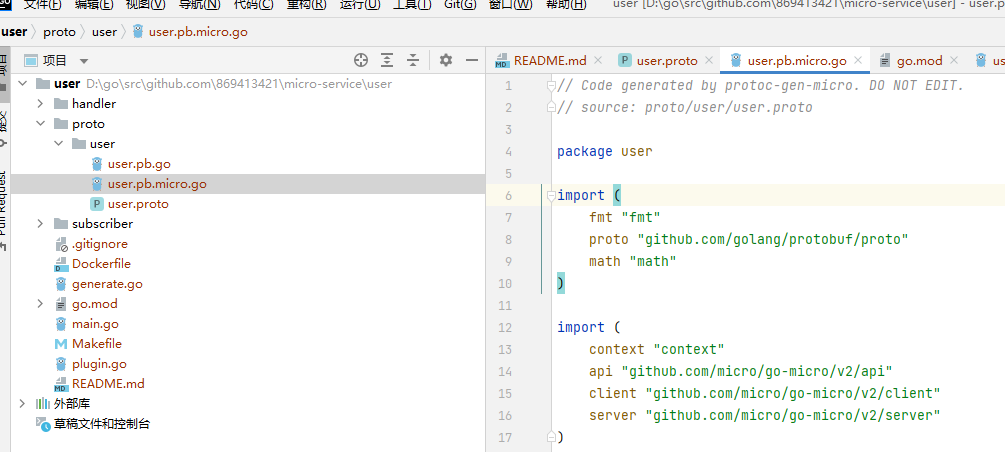1005x452 pixels.
Task: Click the subscriber folder icon
Action: pyautogui.click(x=61, y=224)
